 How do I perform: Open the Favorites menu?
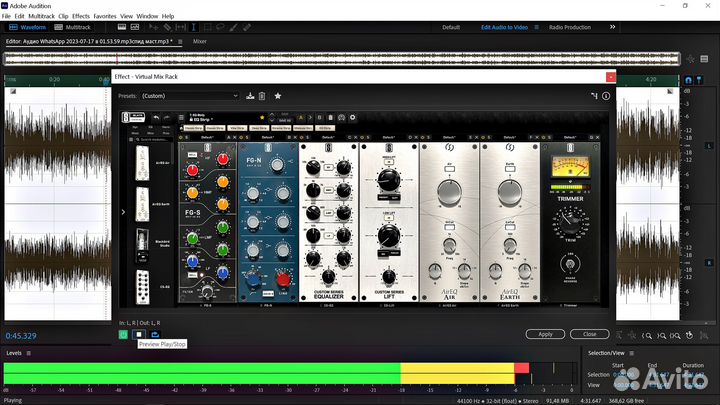coord(105,16)
